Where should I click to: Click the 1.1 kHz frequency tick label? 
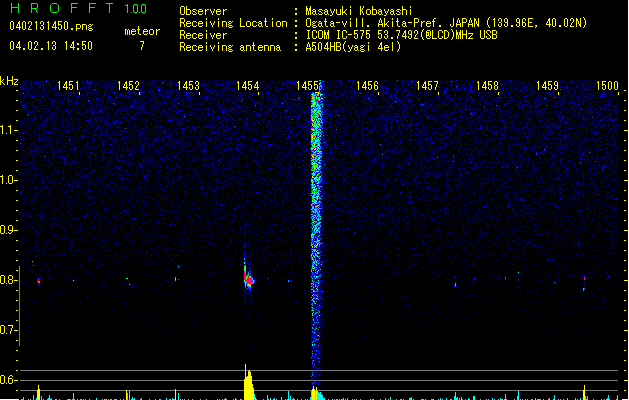tap(8, 130)
